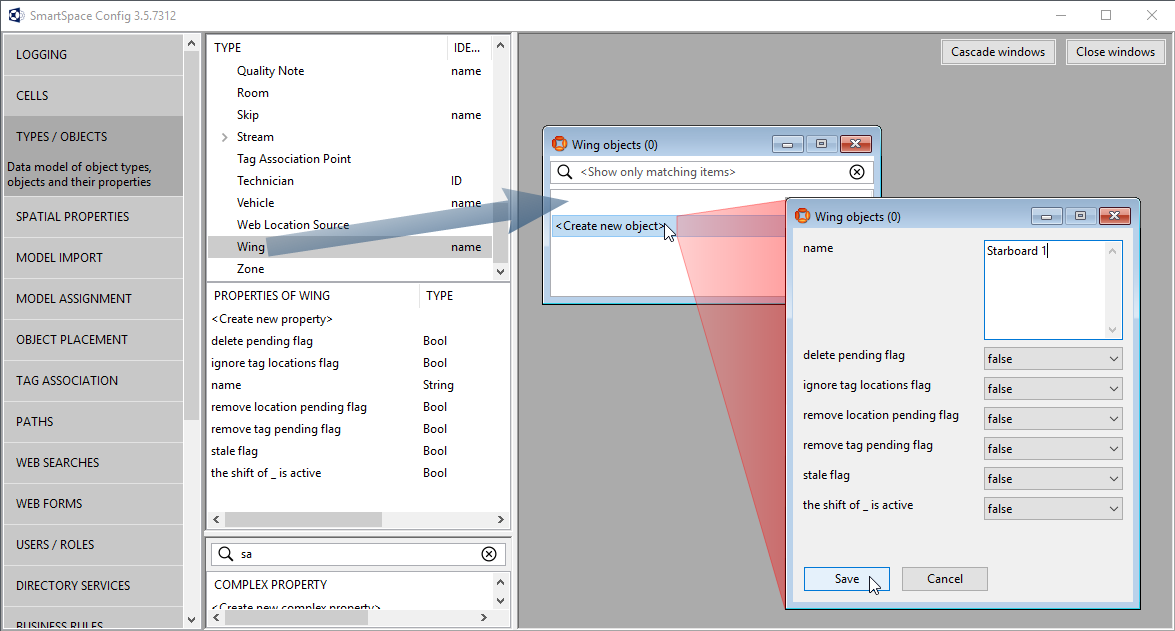Image resolution: width=1175 pixels, height=631 pixels.
Task: Maximize the rear Wing objects window
Action: (x=821, y=145)
